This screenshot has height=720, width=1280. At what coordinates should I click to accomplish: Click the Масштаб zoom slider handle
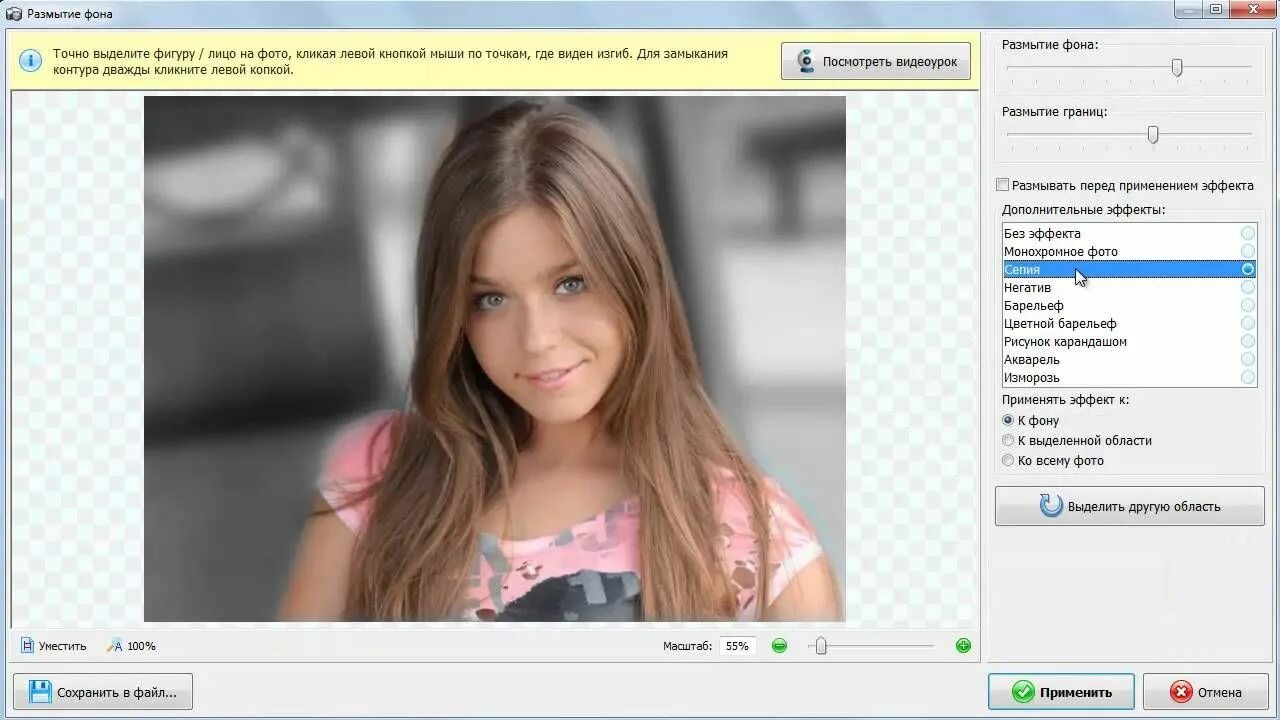821,646
